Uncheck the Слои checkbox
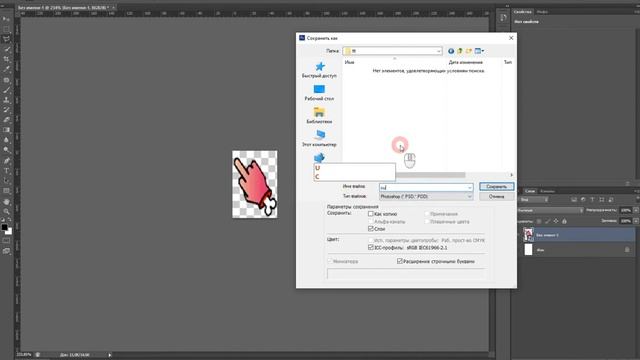Image resolution: width=640 pixels, height=360 pixels. click(x=371, y=229)
